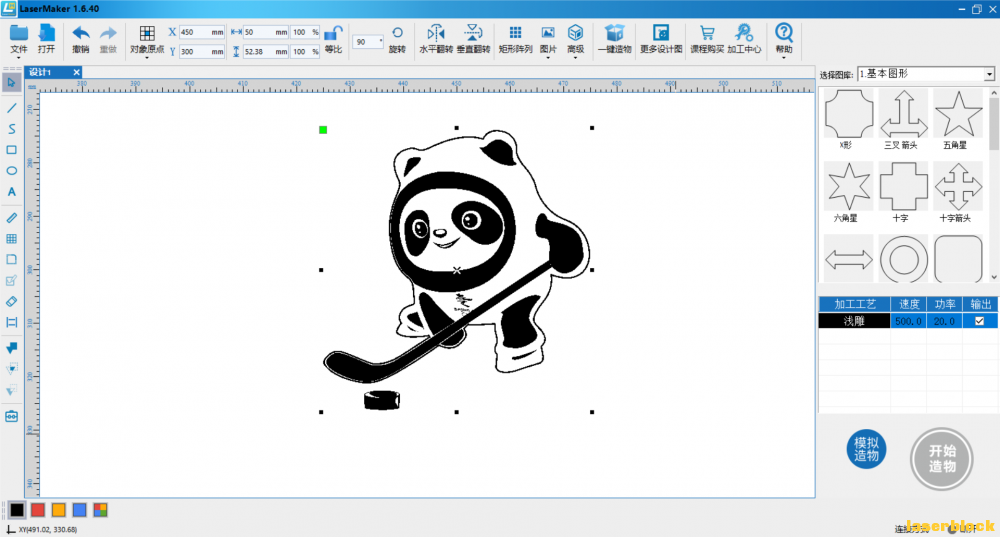Select the red layer color swatch
Screen dimensions: 1000x537
click(x=38, y=510)
